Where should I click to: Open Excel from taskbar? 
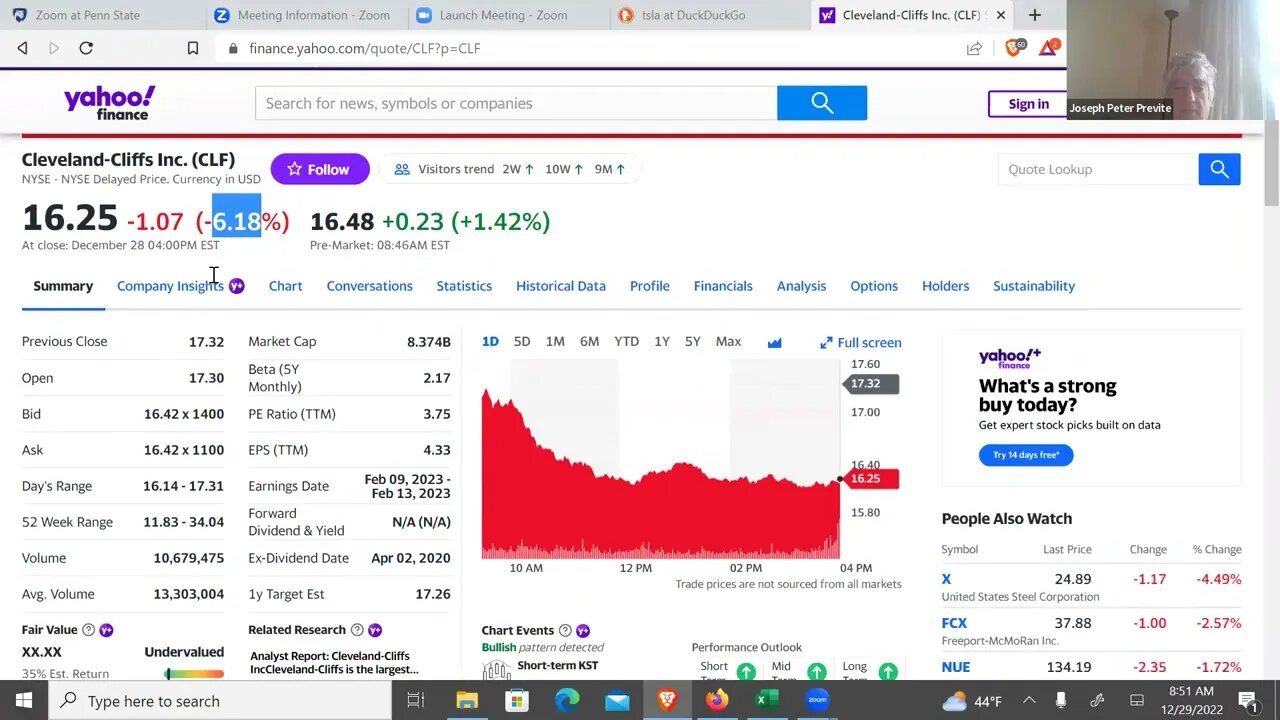(x=767, y=701)
